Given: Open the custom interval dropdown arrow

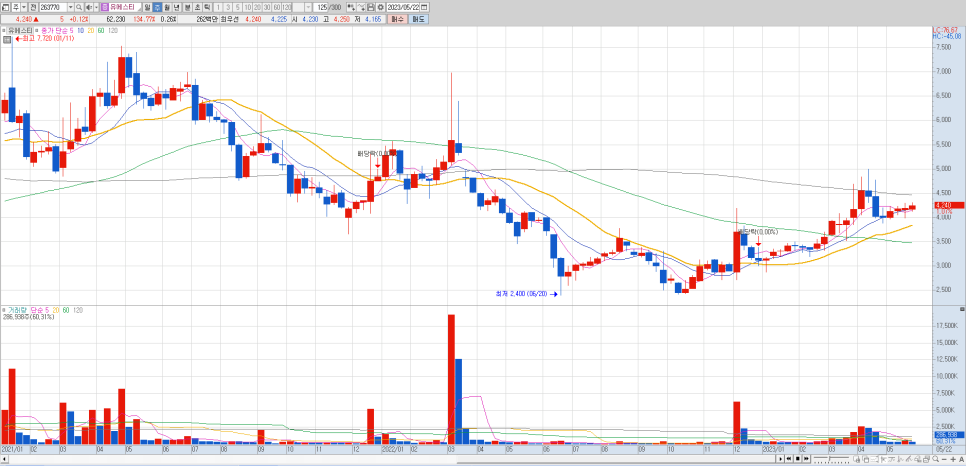Looking at the screenshot, I should [308, 7].
